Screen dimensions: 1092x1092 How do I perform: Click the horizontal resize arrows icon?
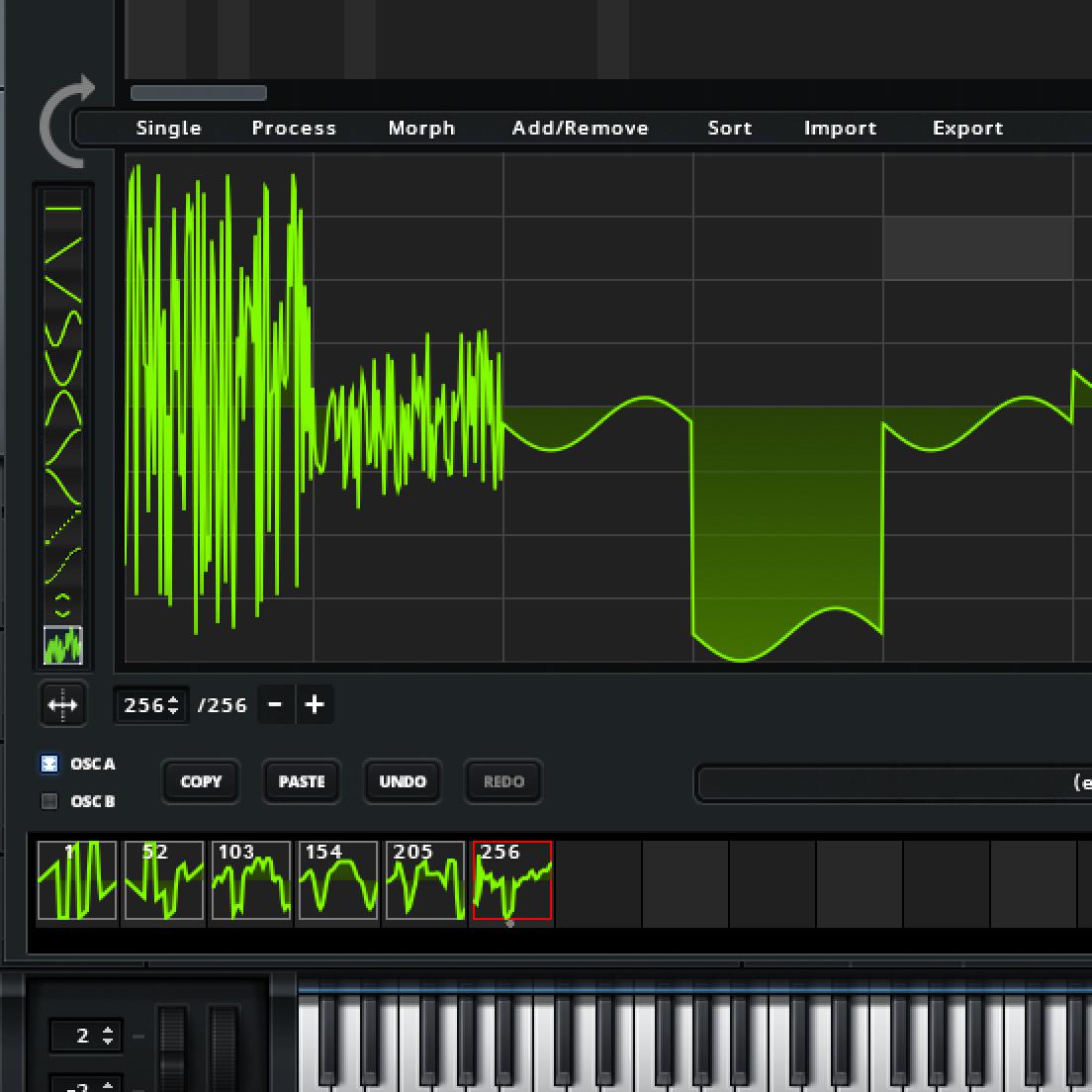62,705
